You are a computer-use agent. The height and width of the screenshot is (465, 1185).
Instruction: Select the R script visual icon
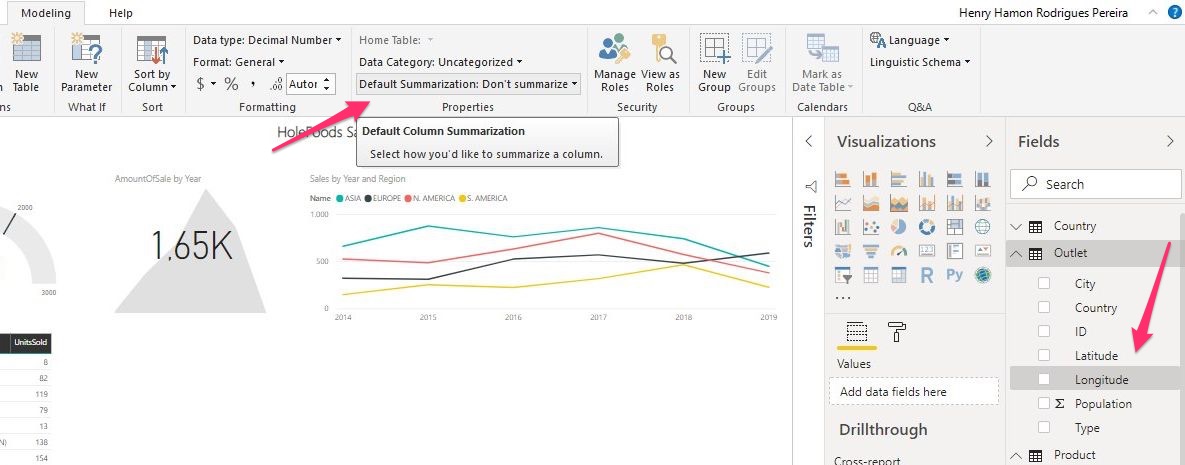pyautogui.click(x=926, y=274)
